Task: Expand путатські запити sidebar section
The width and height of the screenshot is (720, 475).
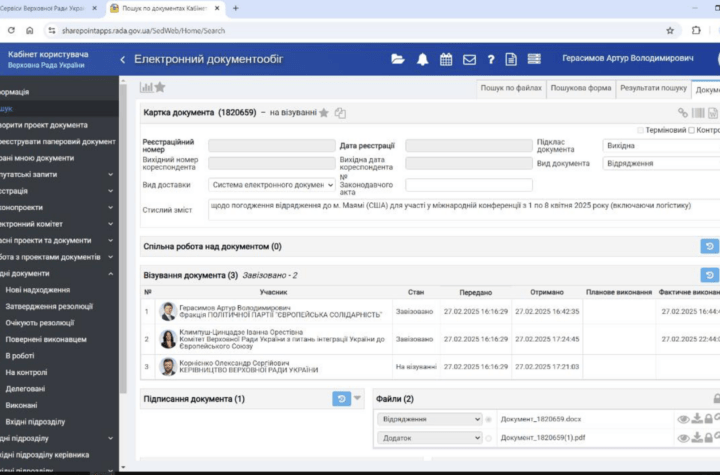Action: click(x=111, y=175)
